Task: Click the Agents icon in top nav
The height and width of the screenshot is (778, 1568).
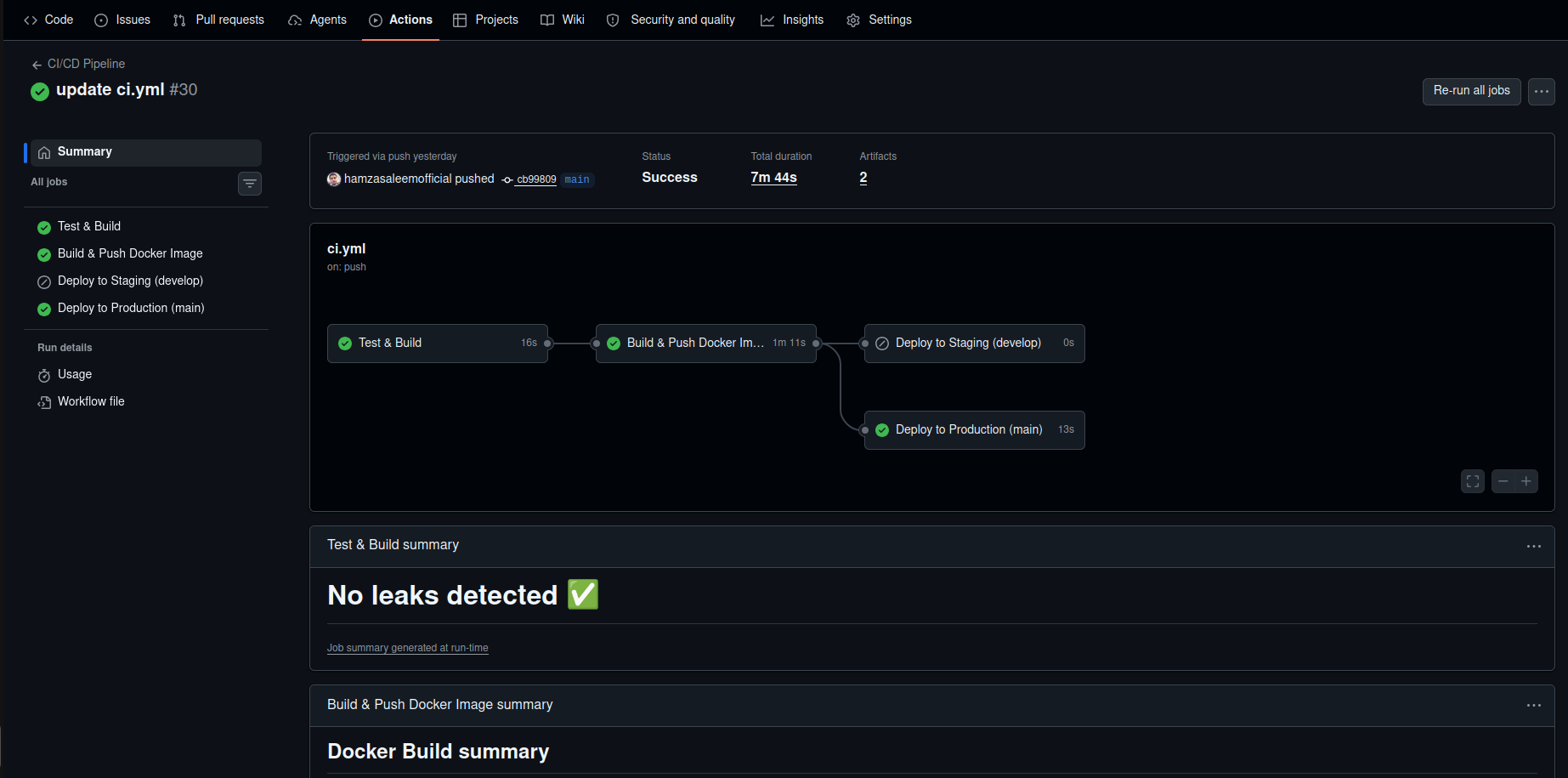Action: click(295, 20)
